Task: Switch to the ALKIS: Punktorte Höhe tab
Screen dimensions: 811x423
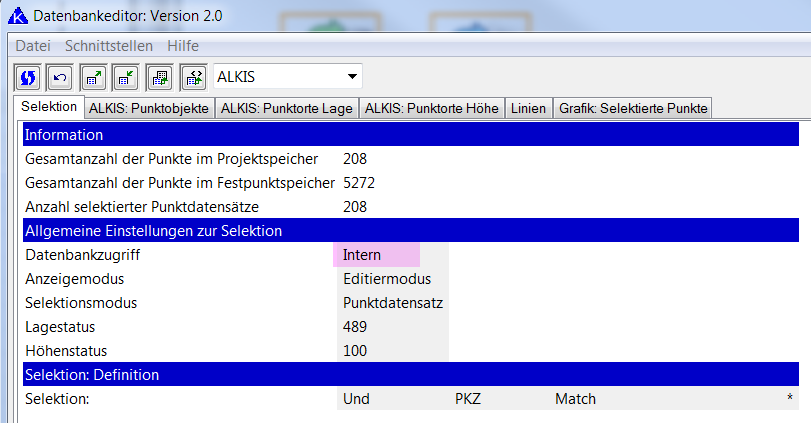Action: click(432, 109)
